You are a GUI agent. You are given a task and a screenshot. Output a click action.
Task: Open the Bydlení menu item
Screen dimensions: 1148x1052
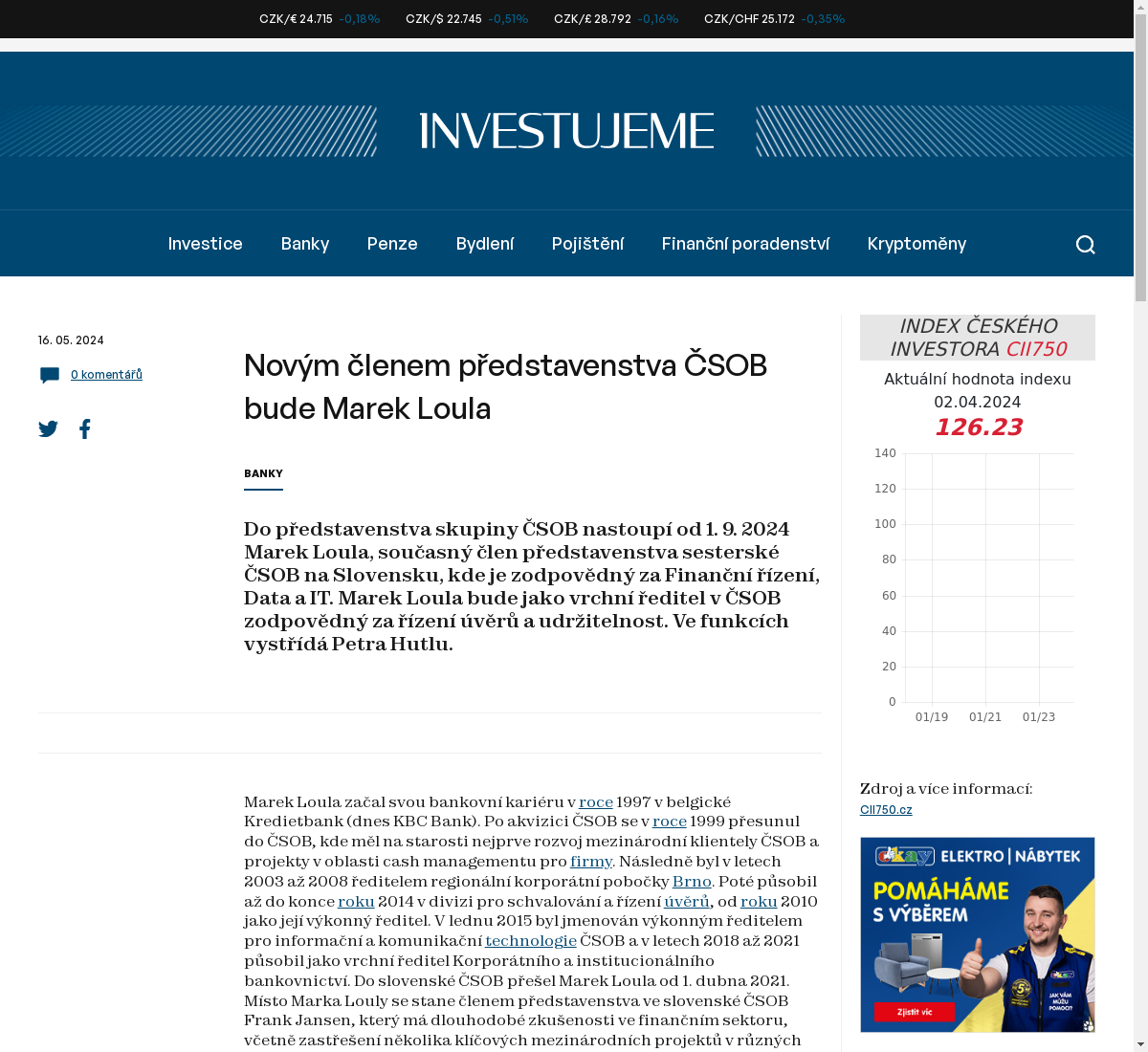(x=485, y=244)
